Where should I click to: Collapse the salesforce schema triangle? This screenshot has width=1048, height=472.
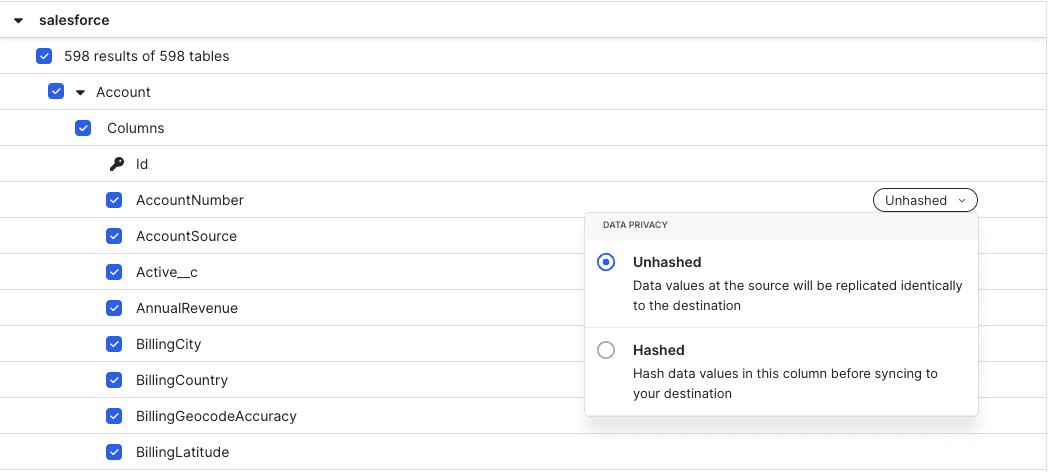pos(18,21)
